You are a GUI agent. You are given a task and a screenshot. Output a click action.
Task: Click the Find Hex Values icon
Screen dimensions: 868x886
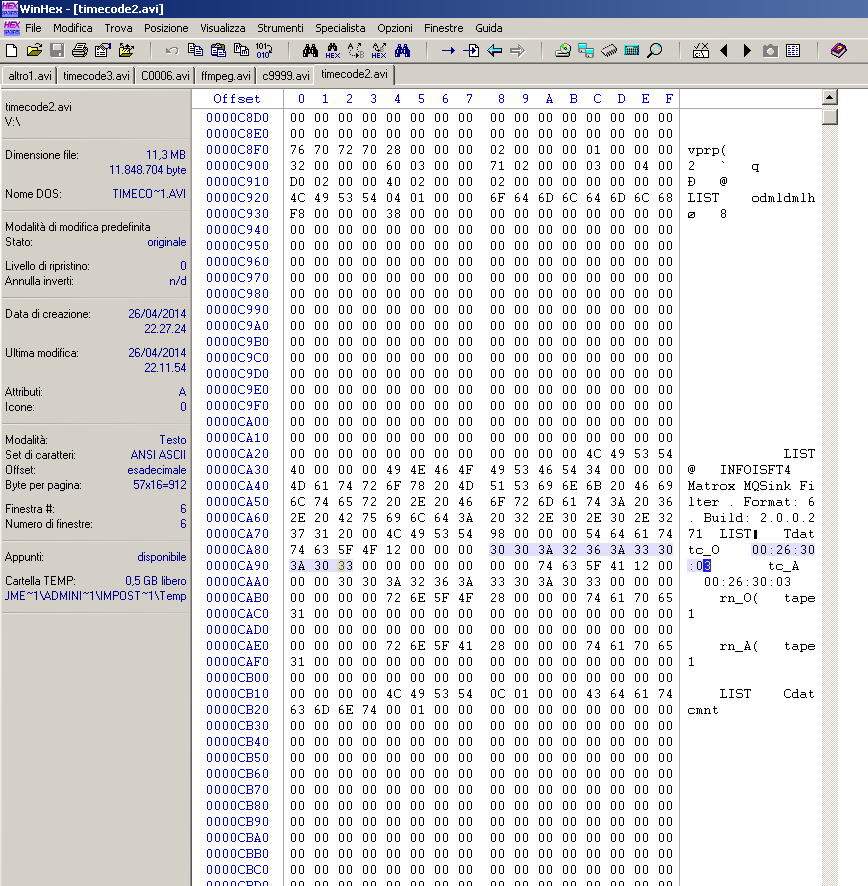click(332, 50)
